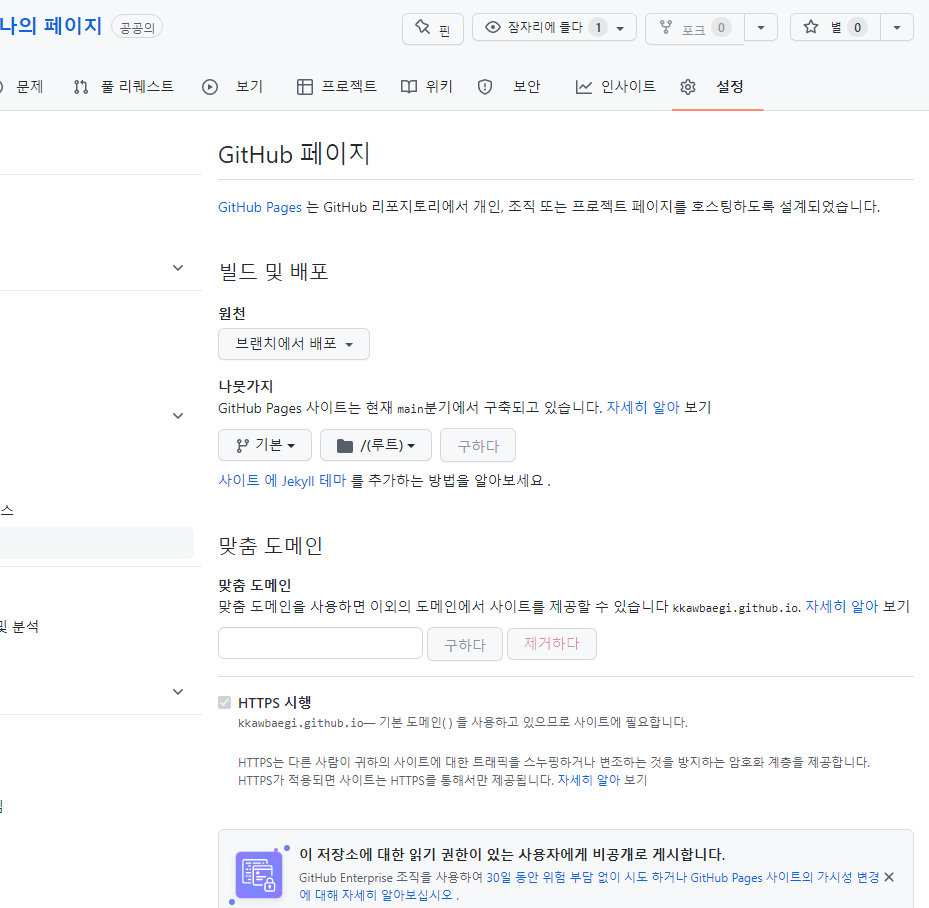Viewport: 929px width, 908px height.
Task: Click the play circle actions icon
Action: pyautogui.click(x=210, y=87)
